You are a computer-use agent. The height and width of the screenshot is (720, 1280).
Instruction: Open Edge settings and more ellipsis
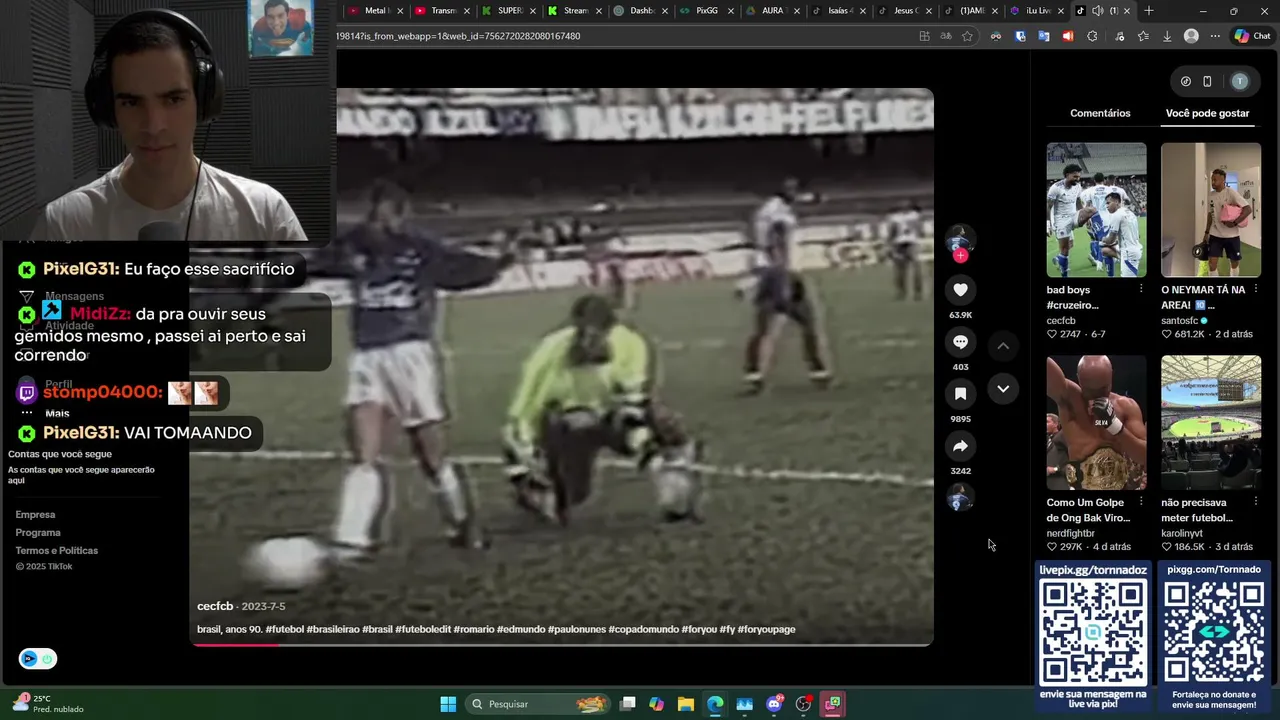point(1215,36)
